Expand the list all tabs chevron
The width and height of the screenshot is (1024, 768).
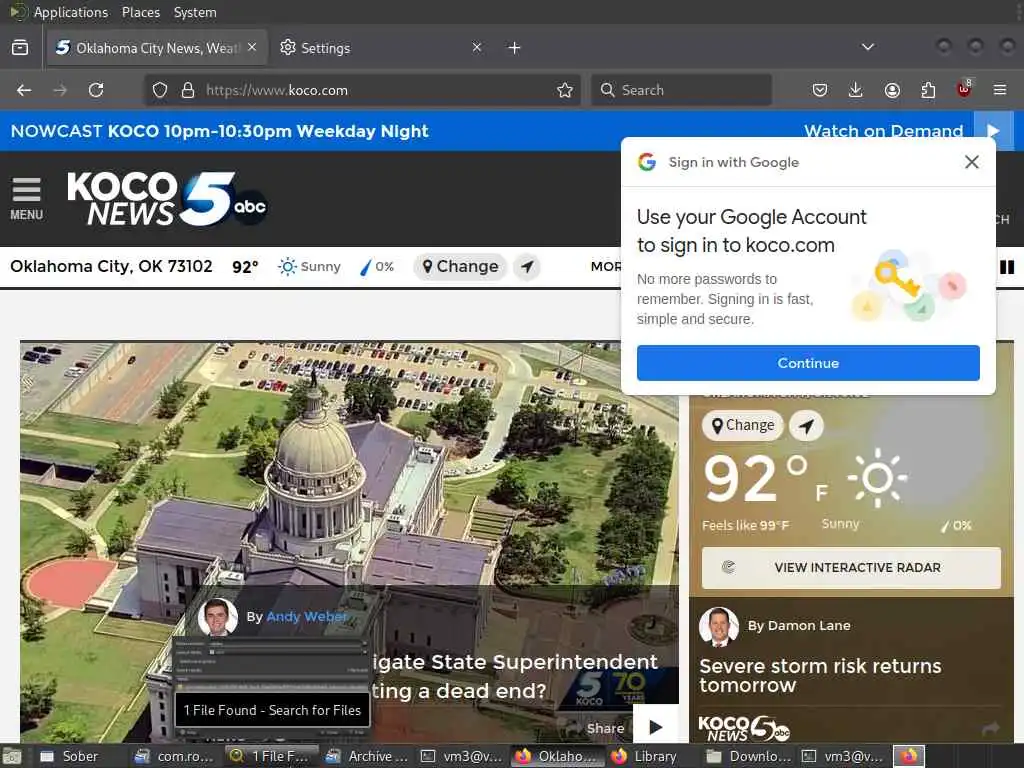(x=868, y=47)
